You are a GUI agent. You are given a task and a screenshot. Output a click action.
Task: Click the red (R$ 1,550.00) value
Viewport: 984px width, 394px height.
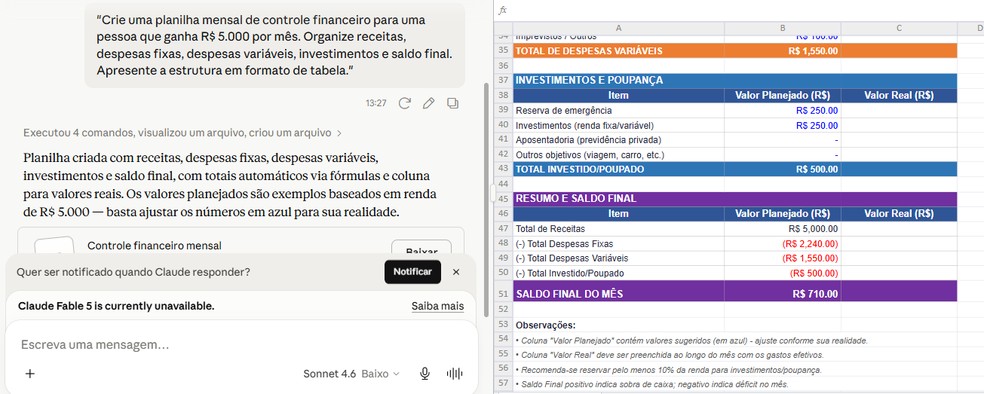click(783, 258)
